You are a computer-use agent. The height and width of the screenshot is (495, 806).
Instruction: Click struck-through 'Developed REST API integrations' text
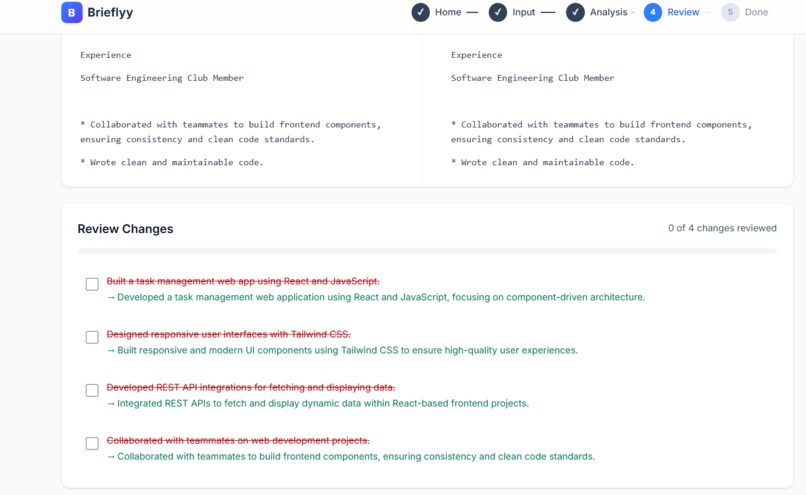click(x=251, y=387)
